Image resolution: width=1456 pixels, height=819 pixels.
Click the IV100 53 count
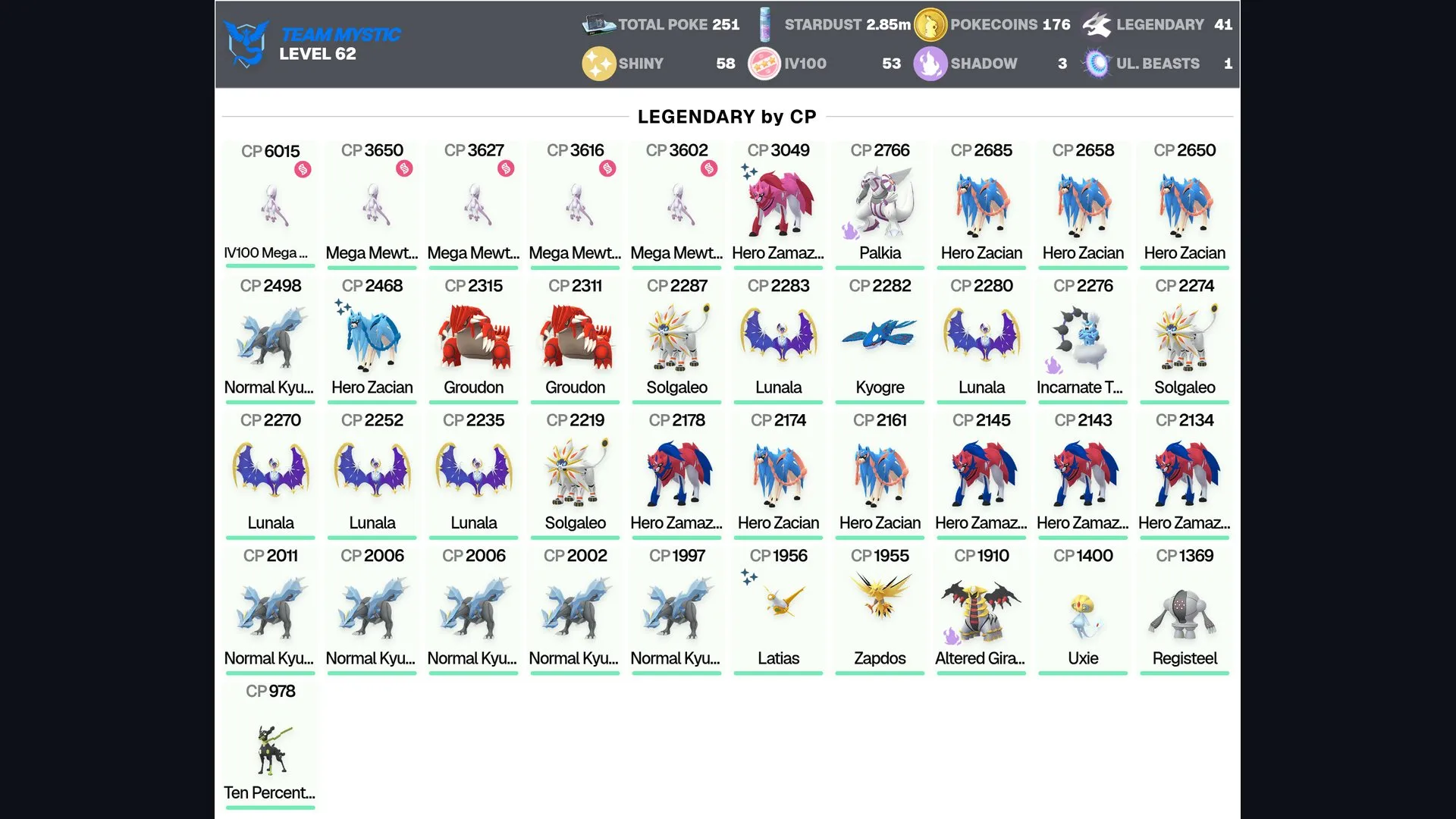[x=891, y=64]
